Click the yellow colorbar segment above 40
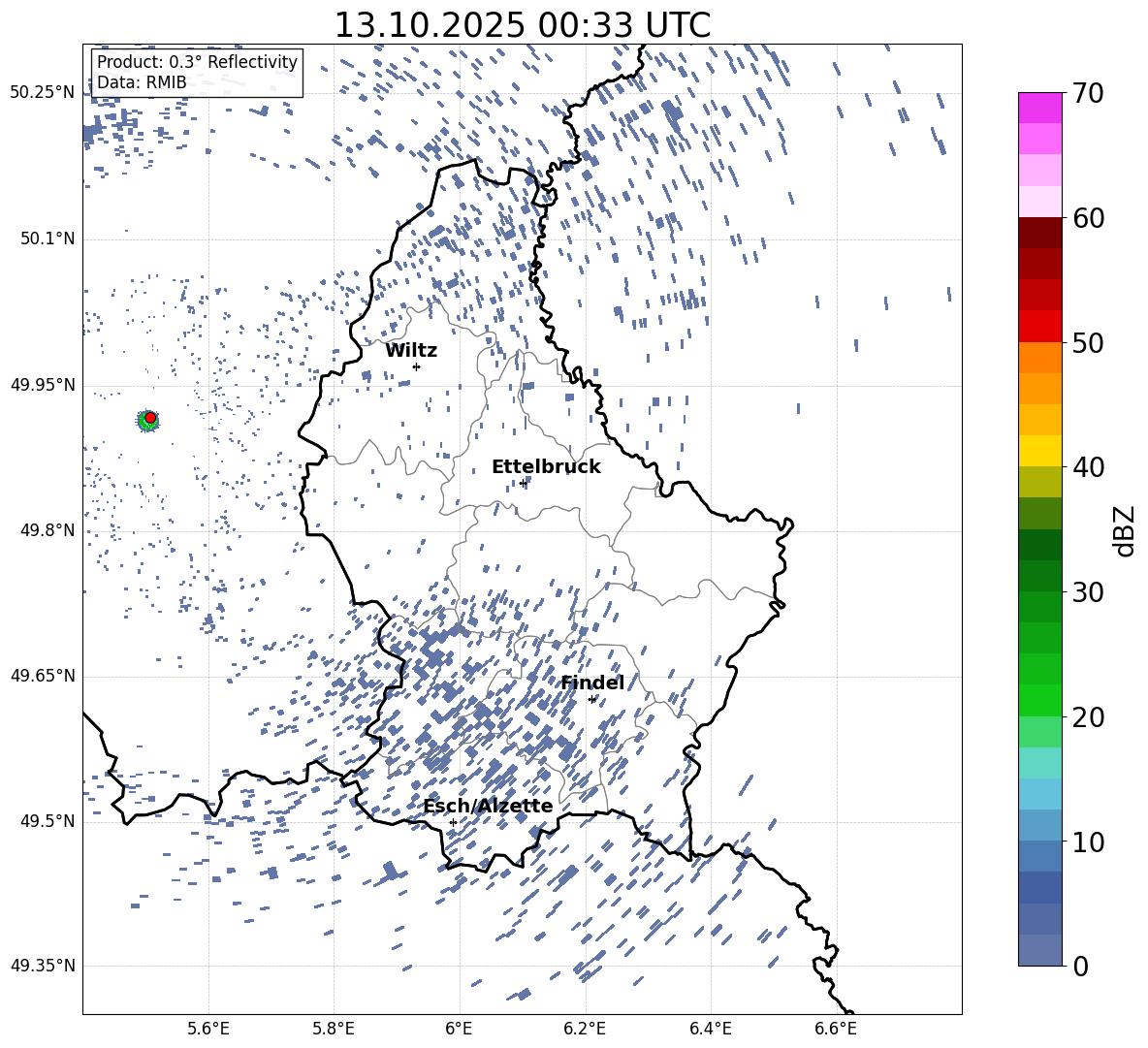 click(1040, 451)
